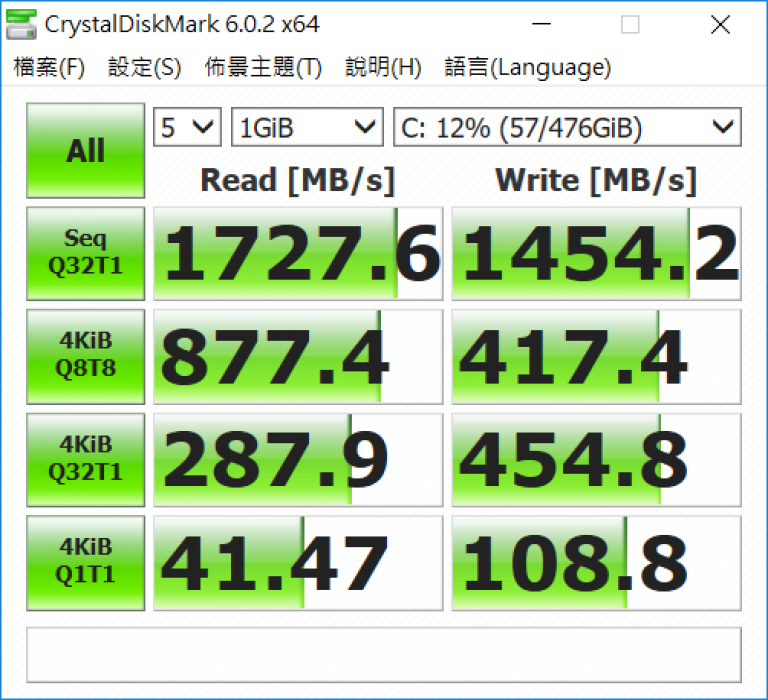768x700 pixels.
Task: Start the 4KiB Q32T1 test
Action: [x=86, y=459]
